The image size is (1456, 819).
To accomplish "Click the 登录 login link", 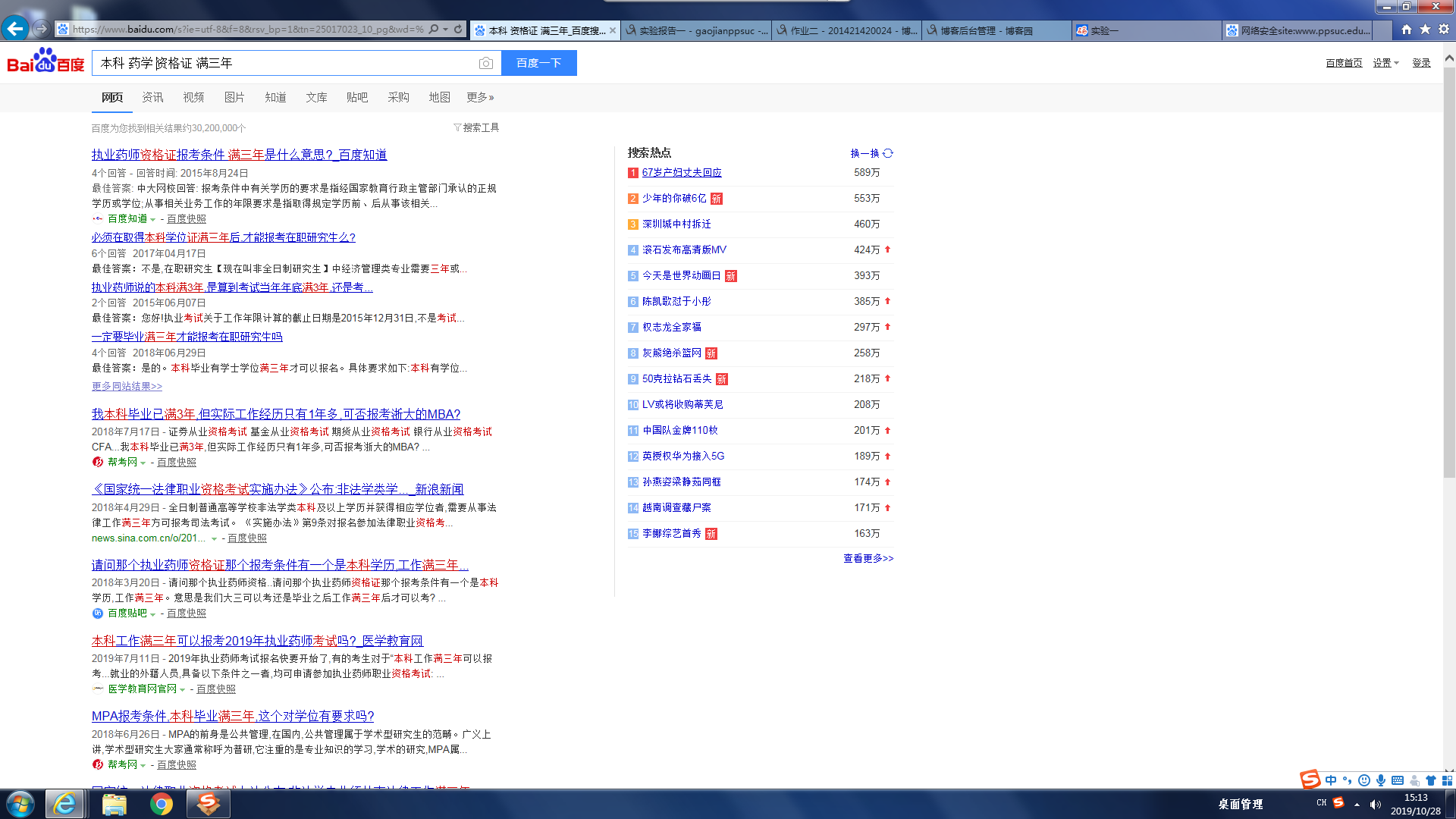I will (x=1421, y=63).
